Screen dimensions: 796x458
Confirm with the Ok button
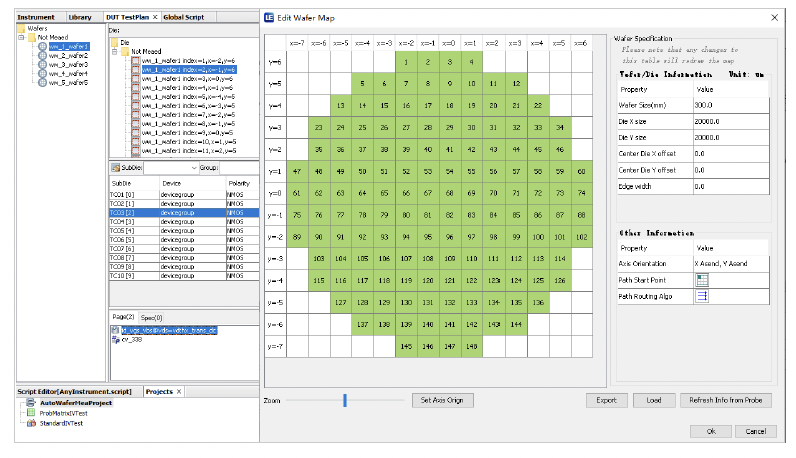pyautogui.click(x=711, y=431)
